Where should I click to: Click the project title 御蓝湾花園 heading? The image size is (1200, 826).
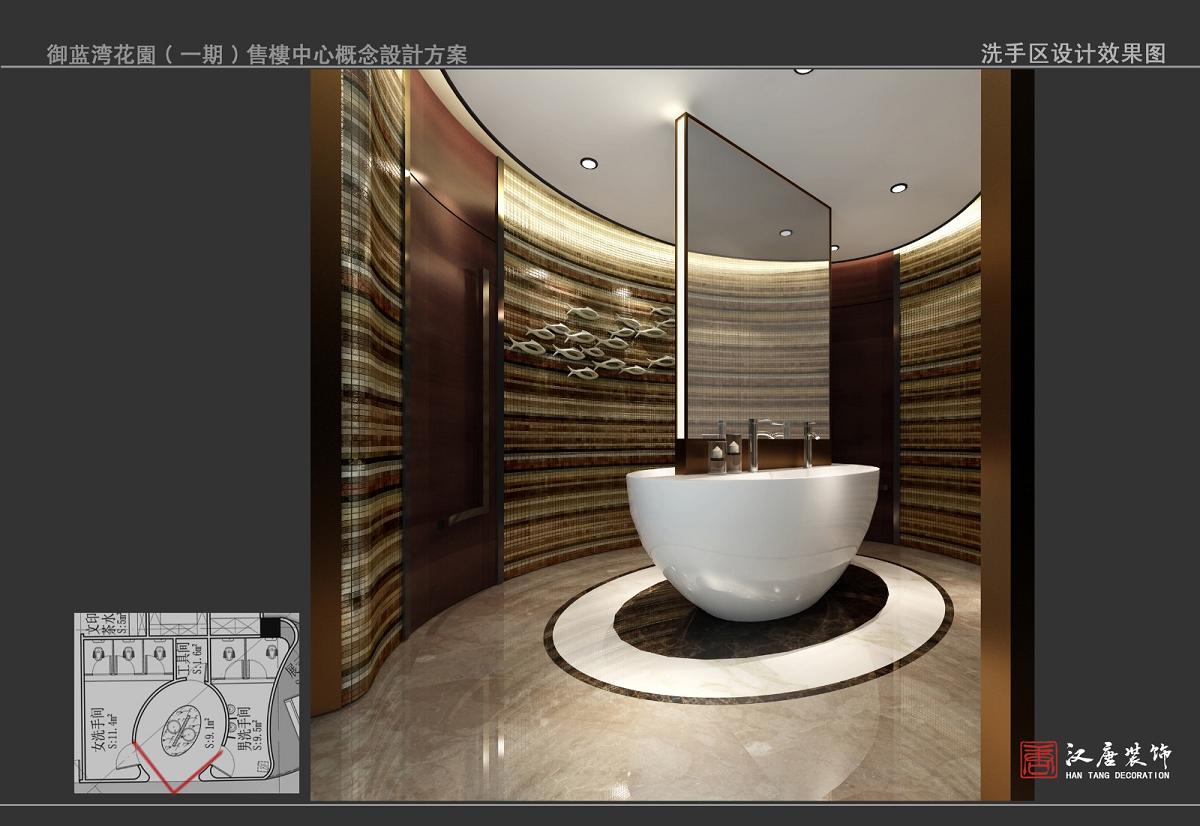coord(257,54)
